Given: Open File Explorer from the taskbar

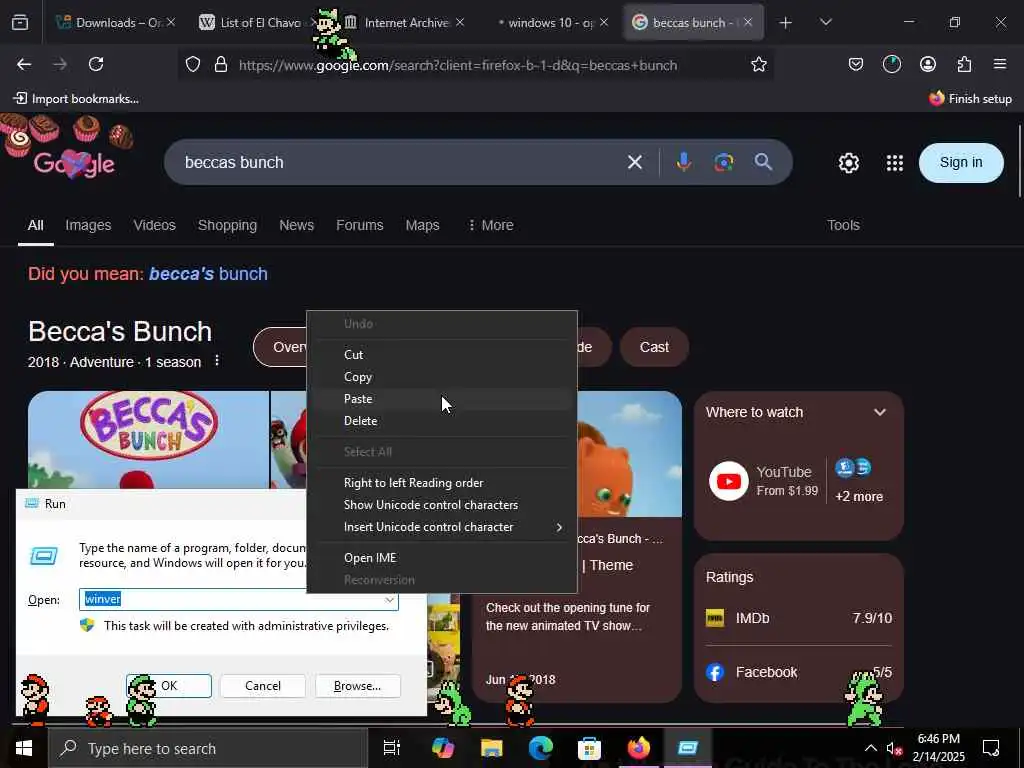Looking at the screenshot, I should [x=491, y=748].
